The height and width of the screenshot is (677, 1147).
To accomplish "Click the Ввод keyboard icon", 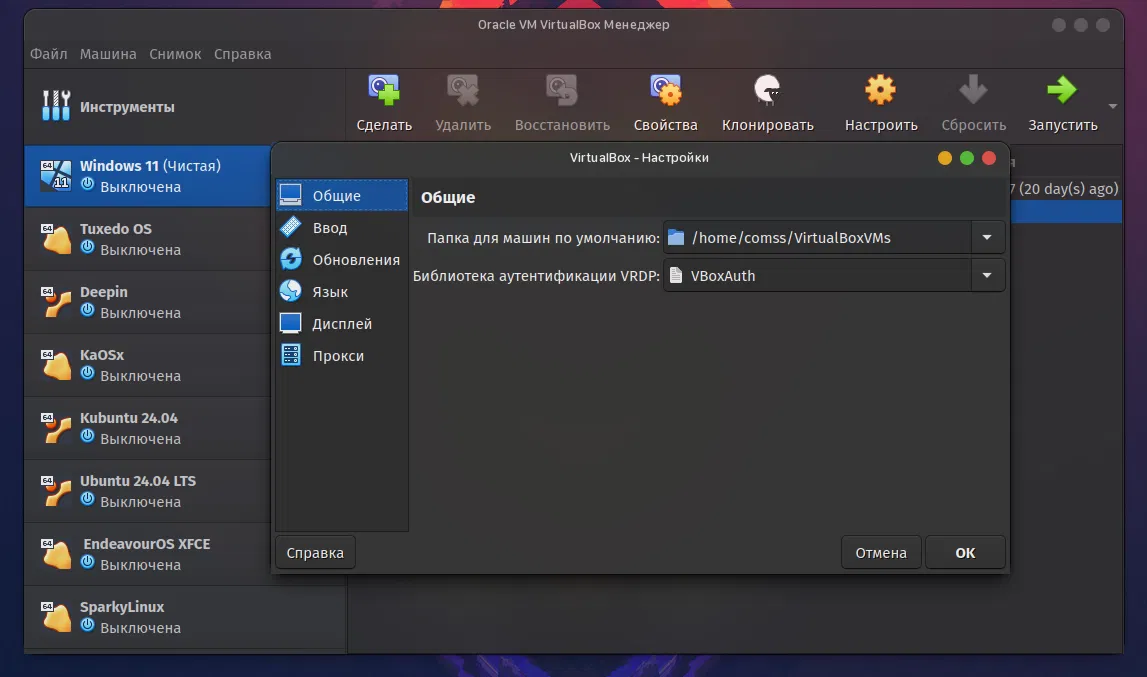I will pos(290,227).
